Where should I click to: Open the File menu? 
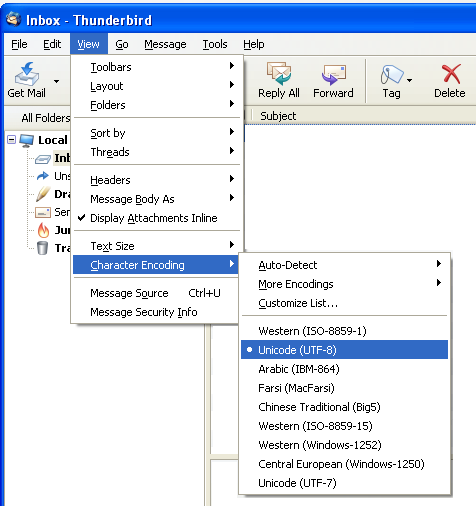pos(19,44)
